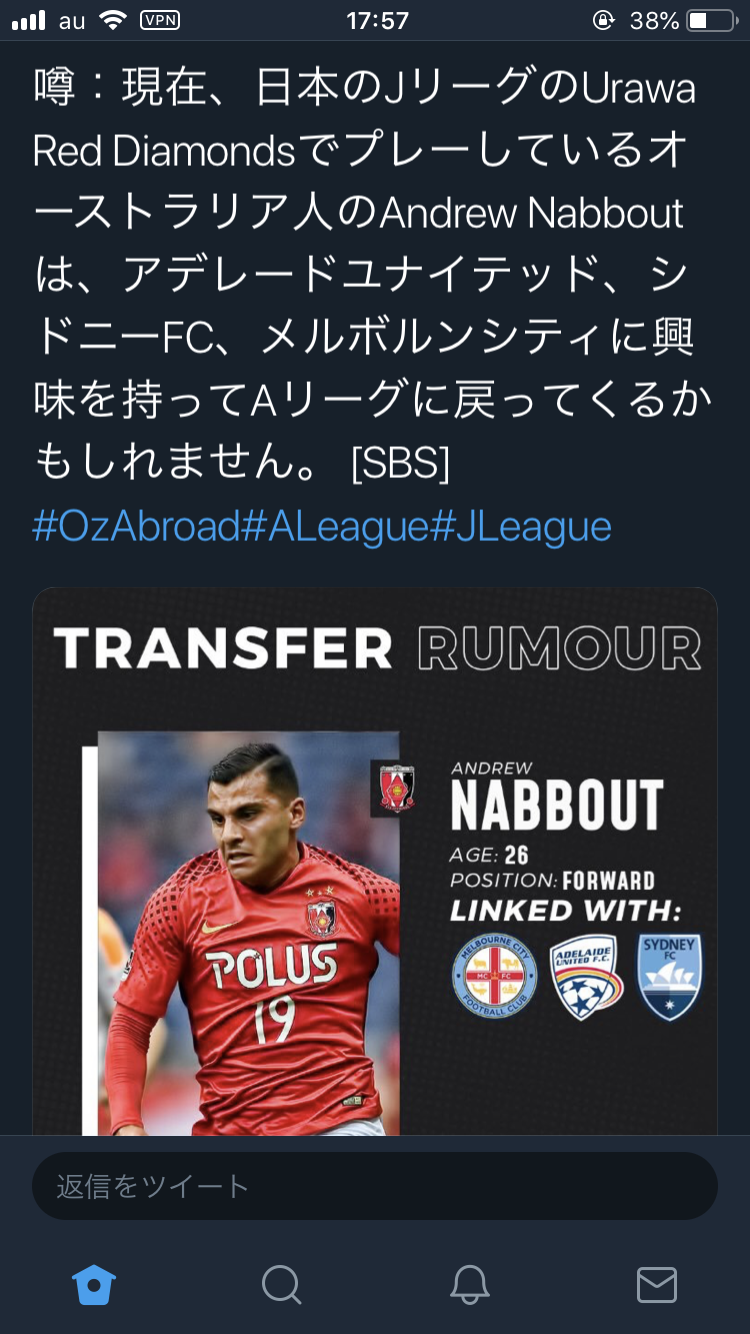The width and height of the screenshot is (750, 1334).
Task: Tap the Wi-Fi status icon
Action: (112, 20)
